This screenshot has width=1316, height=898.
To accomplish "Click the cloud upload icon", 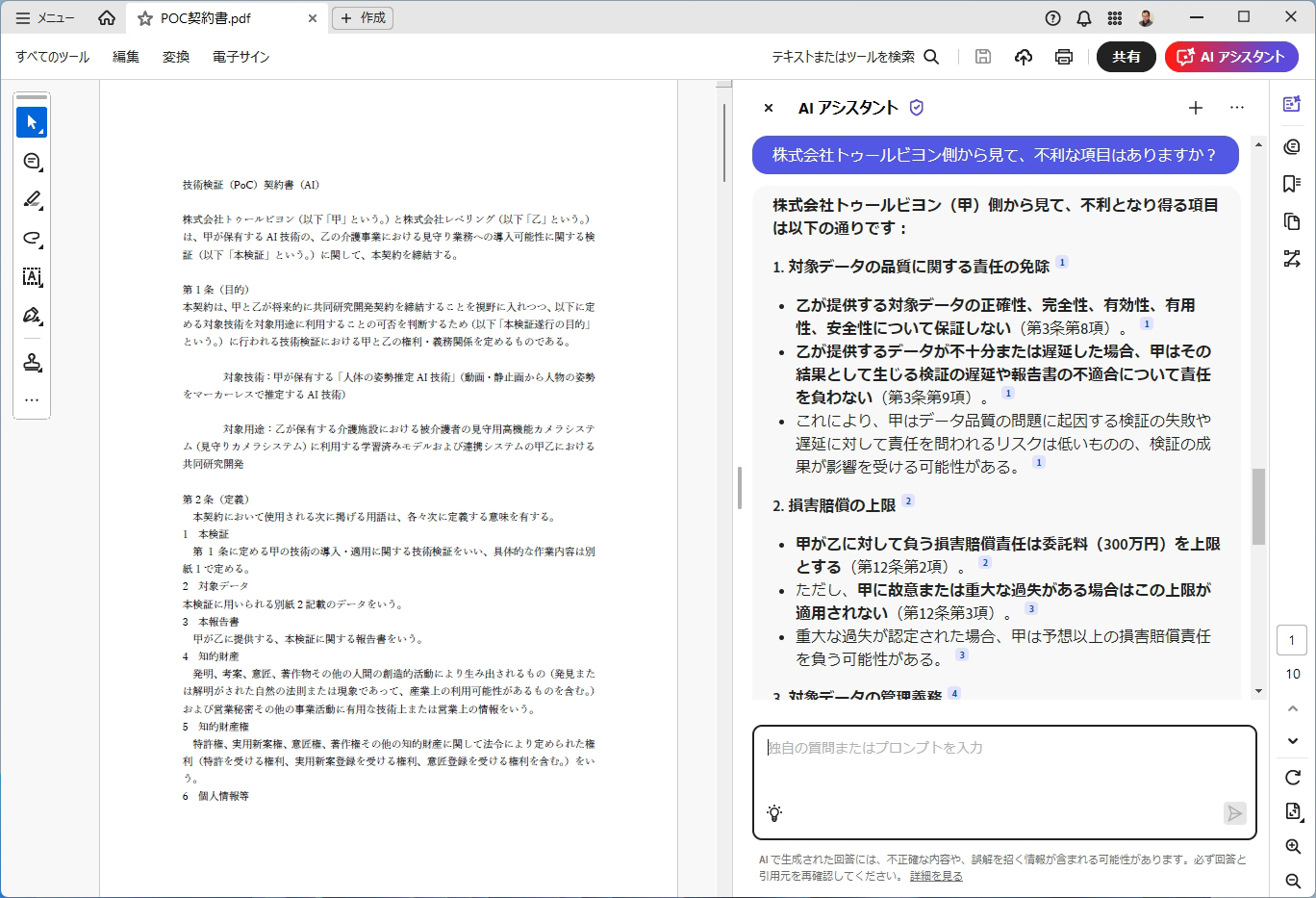I will tap(1024, 57).
